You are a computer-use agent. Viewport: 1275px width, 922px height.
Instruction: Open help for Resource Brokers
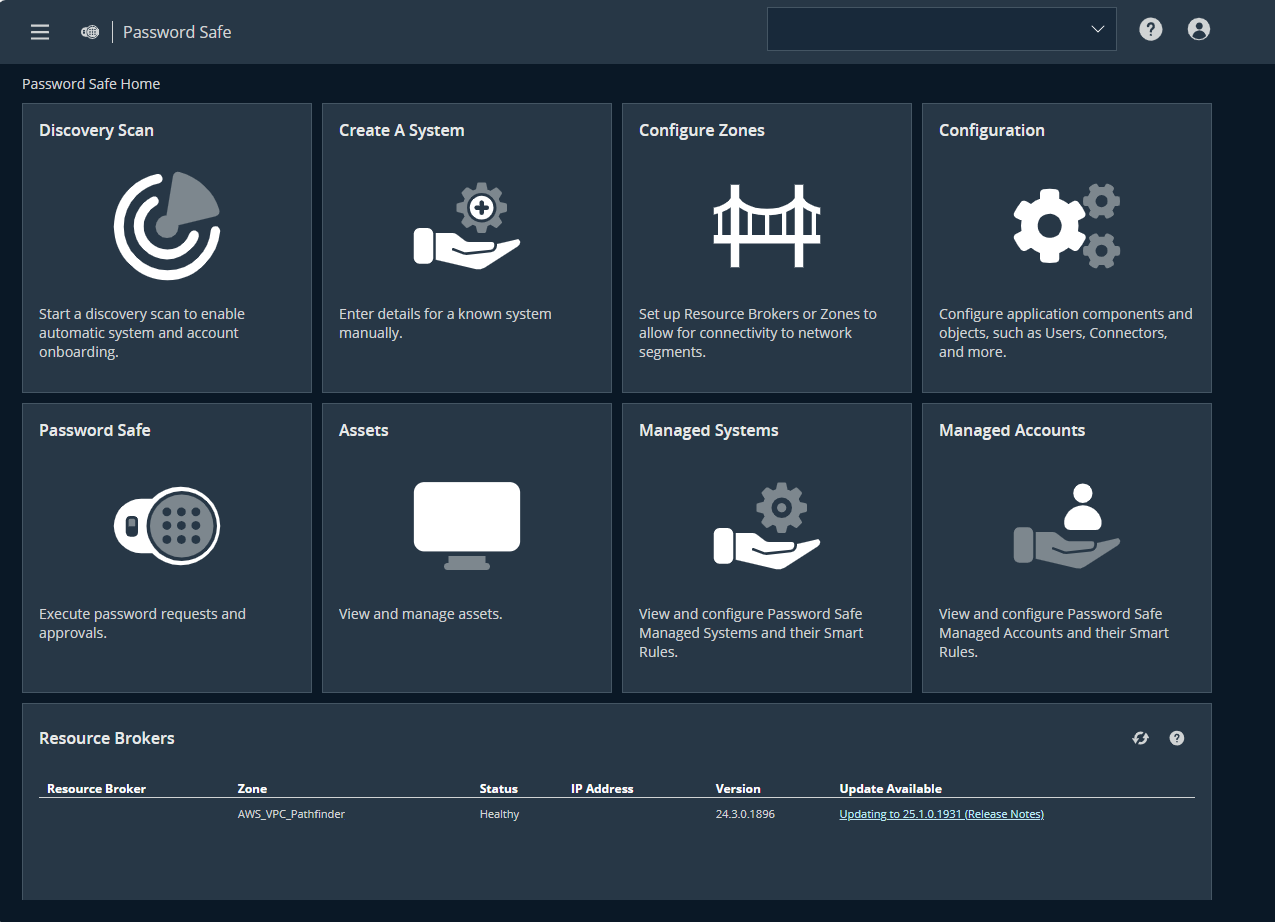(1176, 738)
